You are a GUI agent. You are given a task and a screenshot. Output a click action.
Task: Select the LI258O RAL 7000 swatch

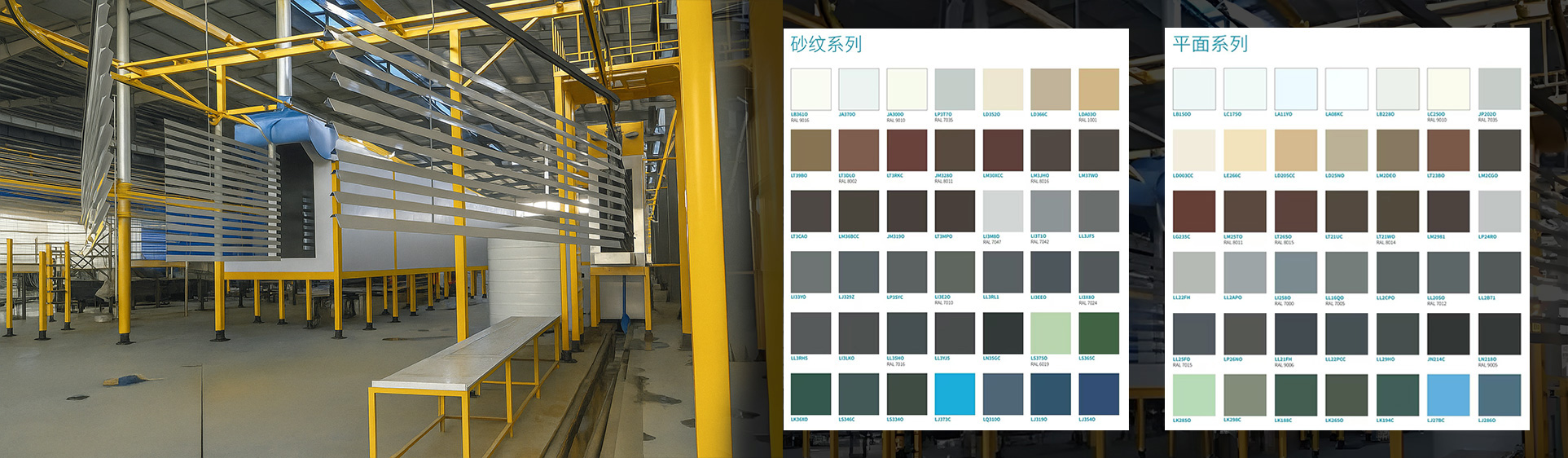pyautogui.click(x=1296, y=273)
